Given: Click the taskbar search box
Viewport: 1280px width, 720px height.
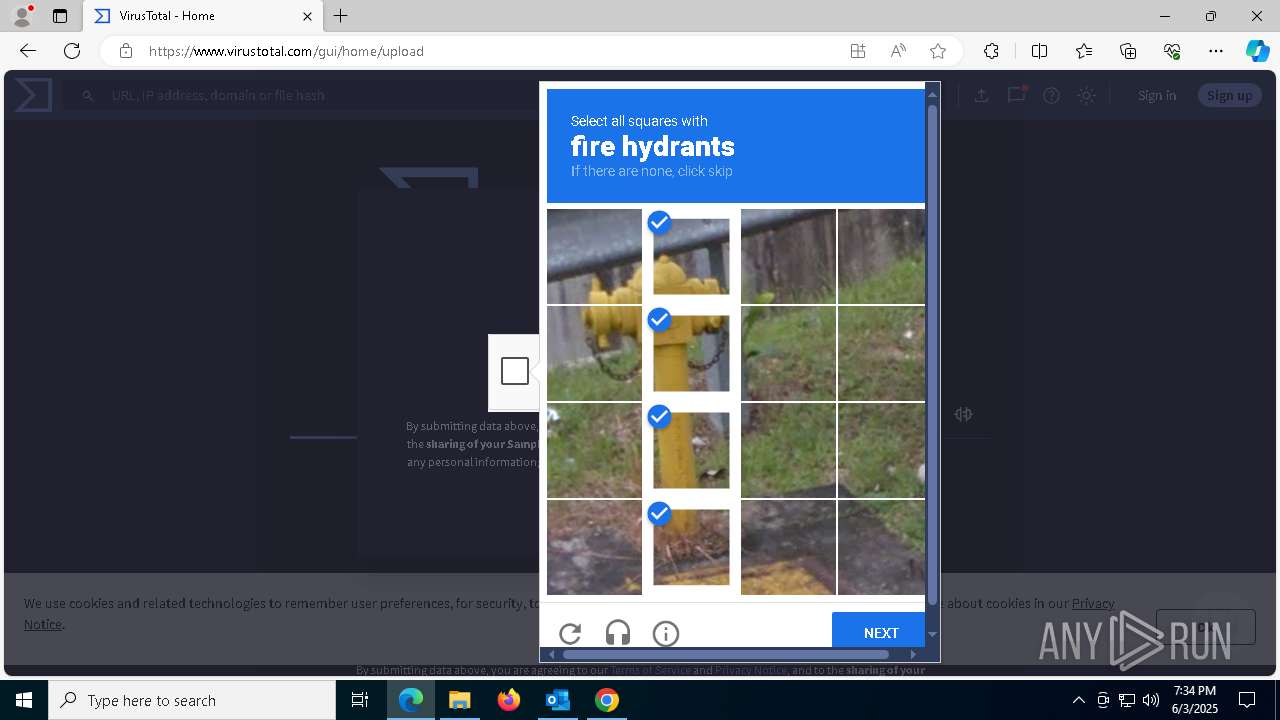Looking at the screenshot, I should 192,700.
